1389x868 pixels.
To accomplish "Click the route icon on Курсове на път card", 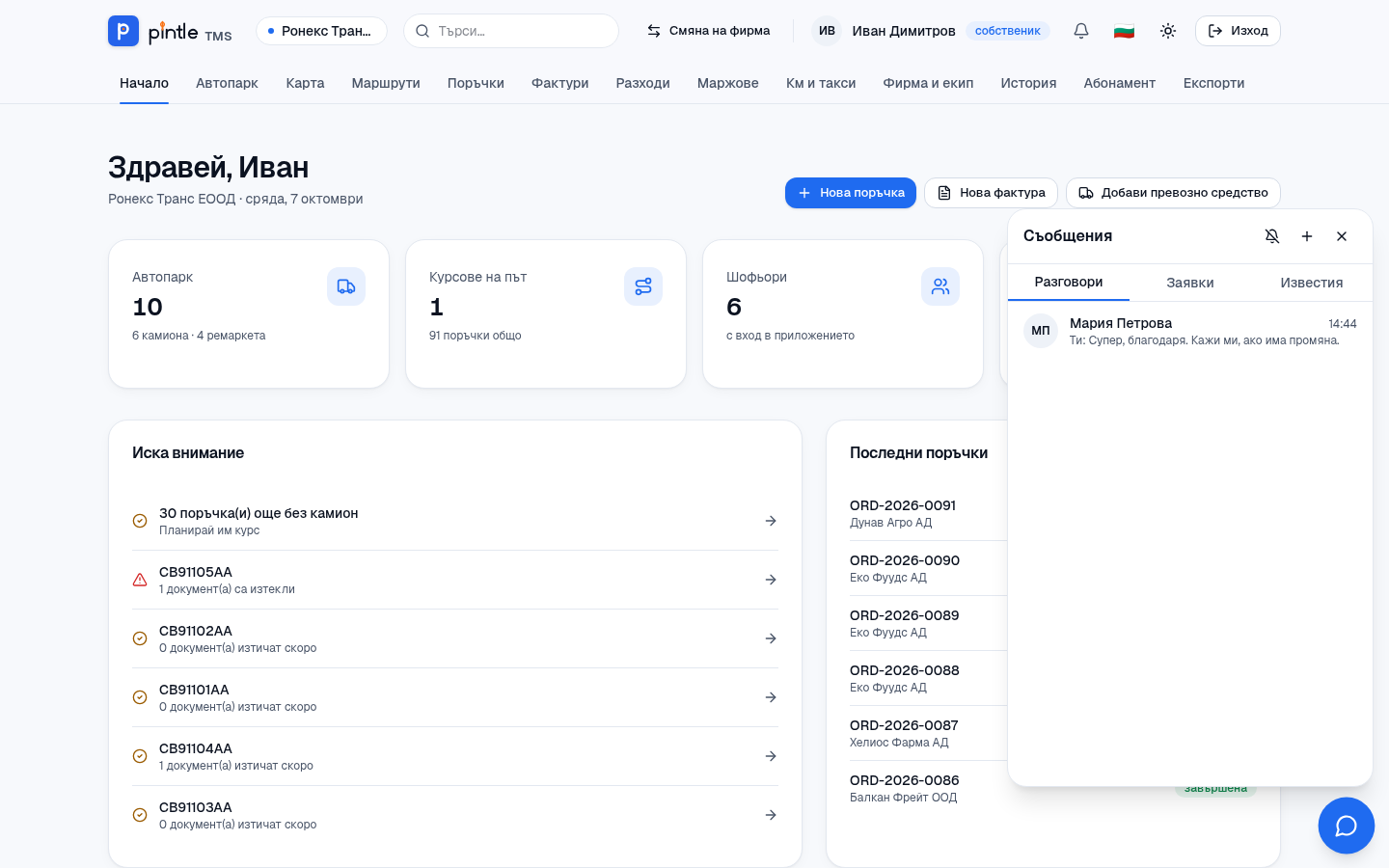I will pos(643,286).
